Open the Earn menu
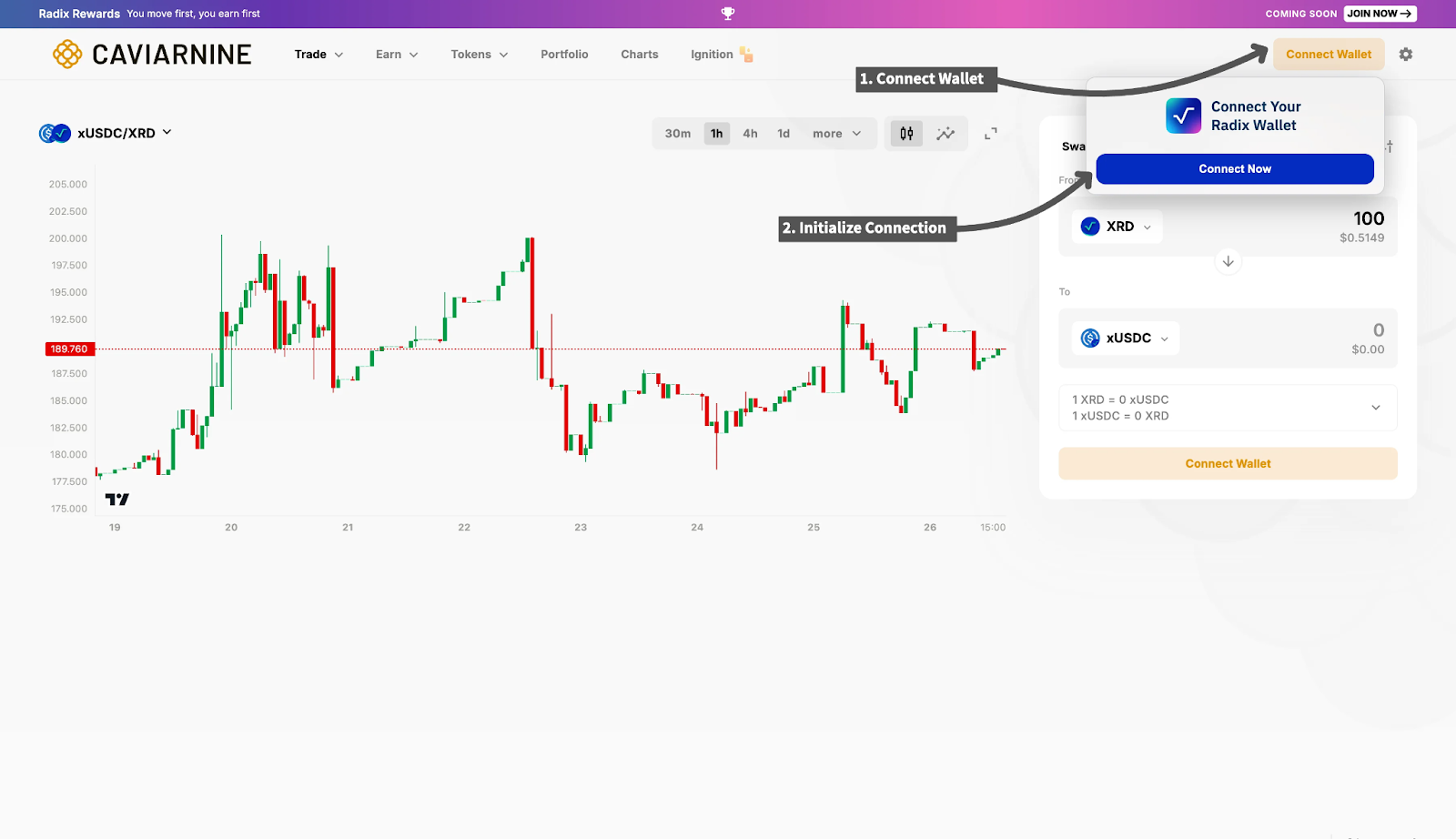This screenshot has width=1456, height=839. [397, 55]
